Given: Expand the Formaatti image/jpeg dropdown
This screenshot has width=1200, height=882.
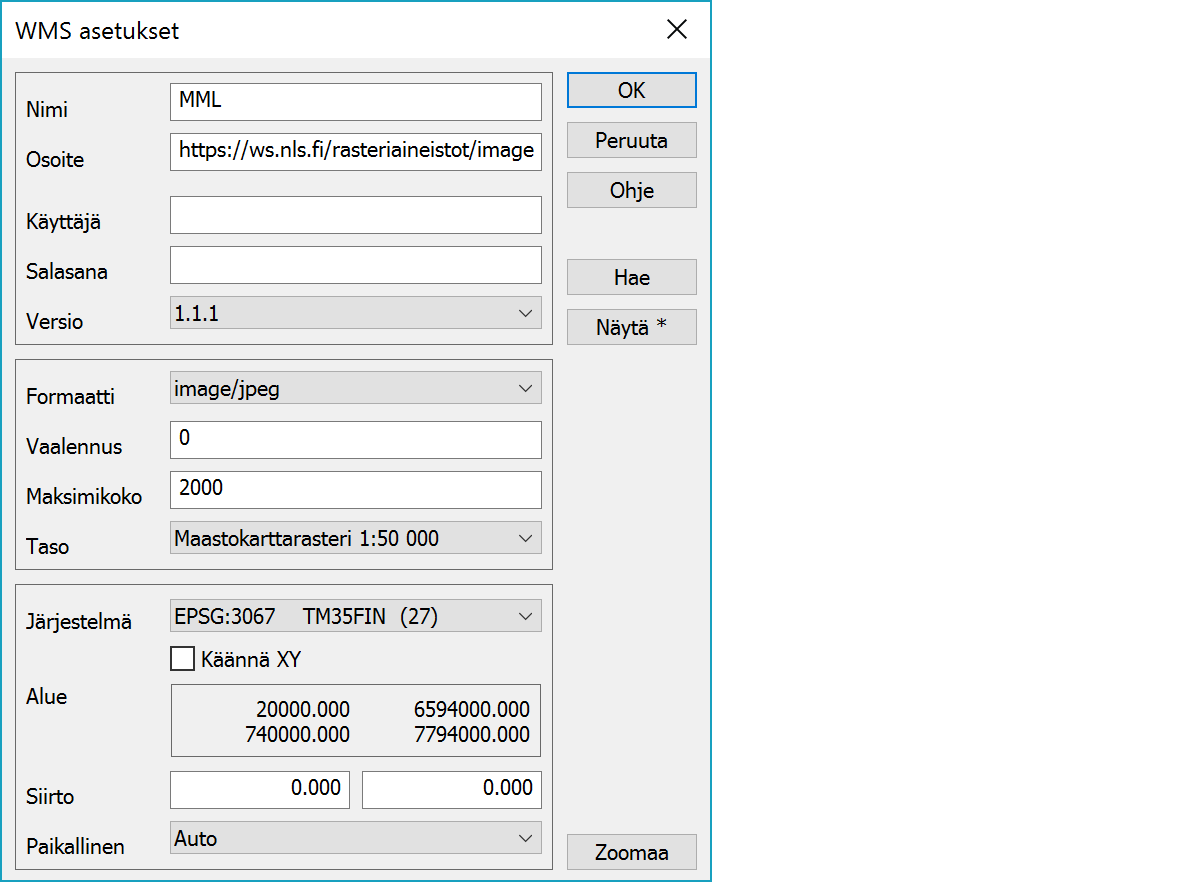Looking at the screenshot, I should [x=355, y=389].
